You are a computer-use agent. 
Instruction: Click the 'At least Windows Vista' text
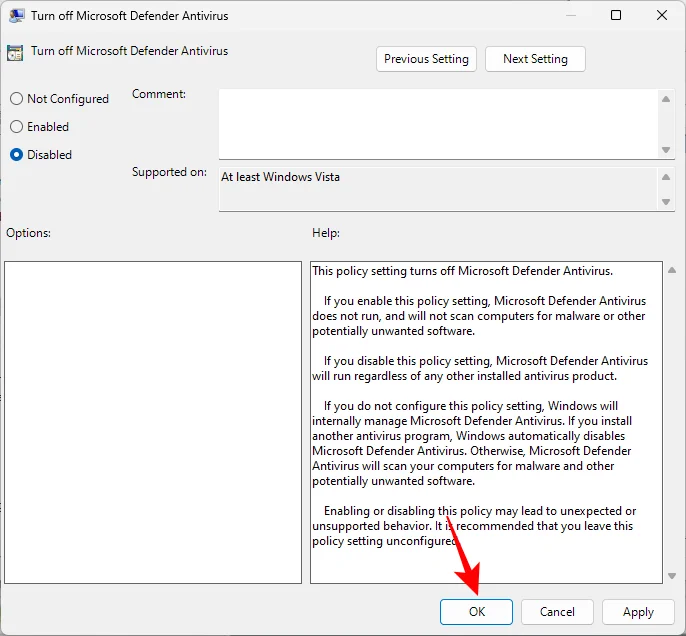(280, 177)
